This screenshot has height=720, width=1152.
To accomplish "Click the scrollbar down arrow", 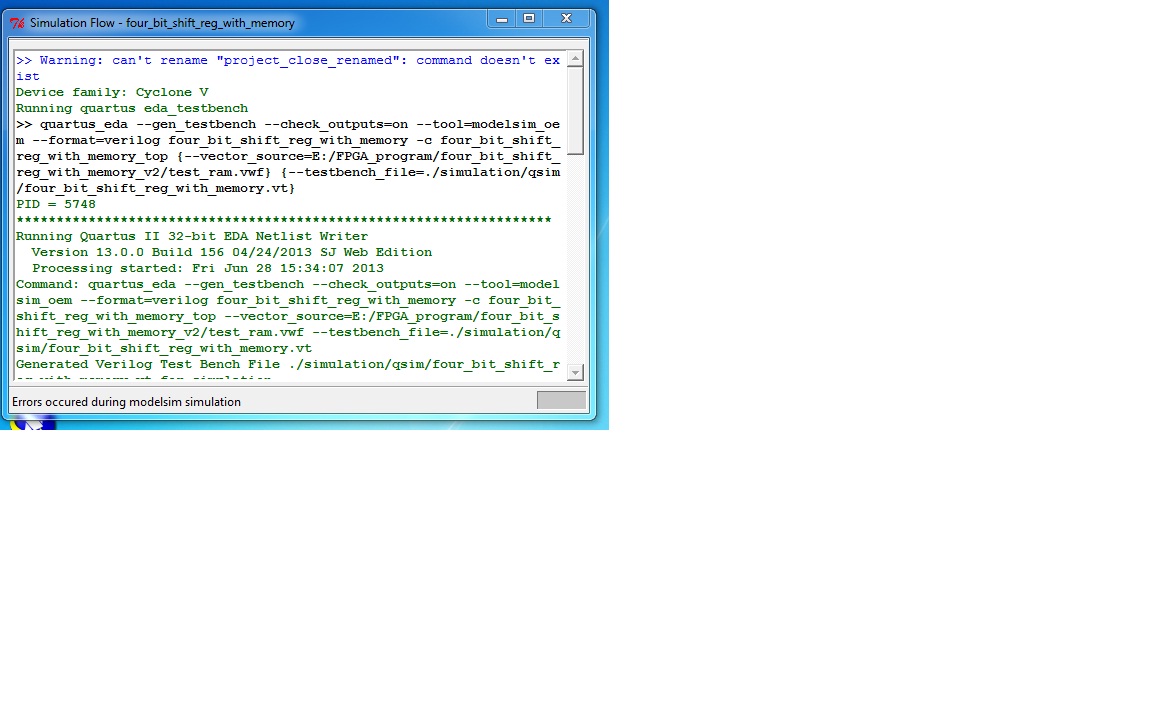I will point(575,372).
